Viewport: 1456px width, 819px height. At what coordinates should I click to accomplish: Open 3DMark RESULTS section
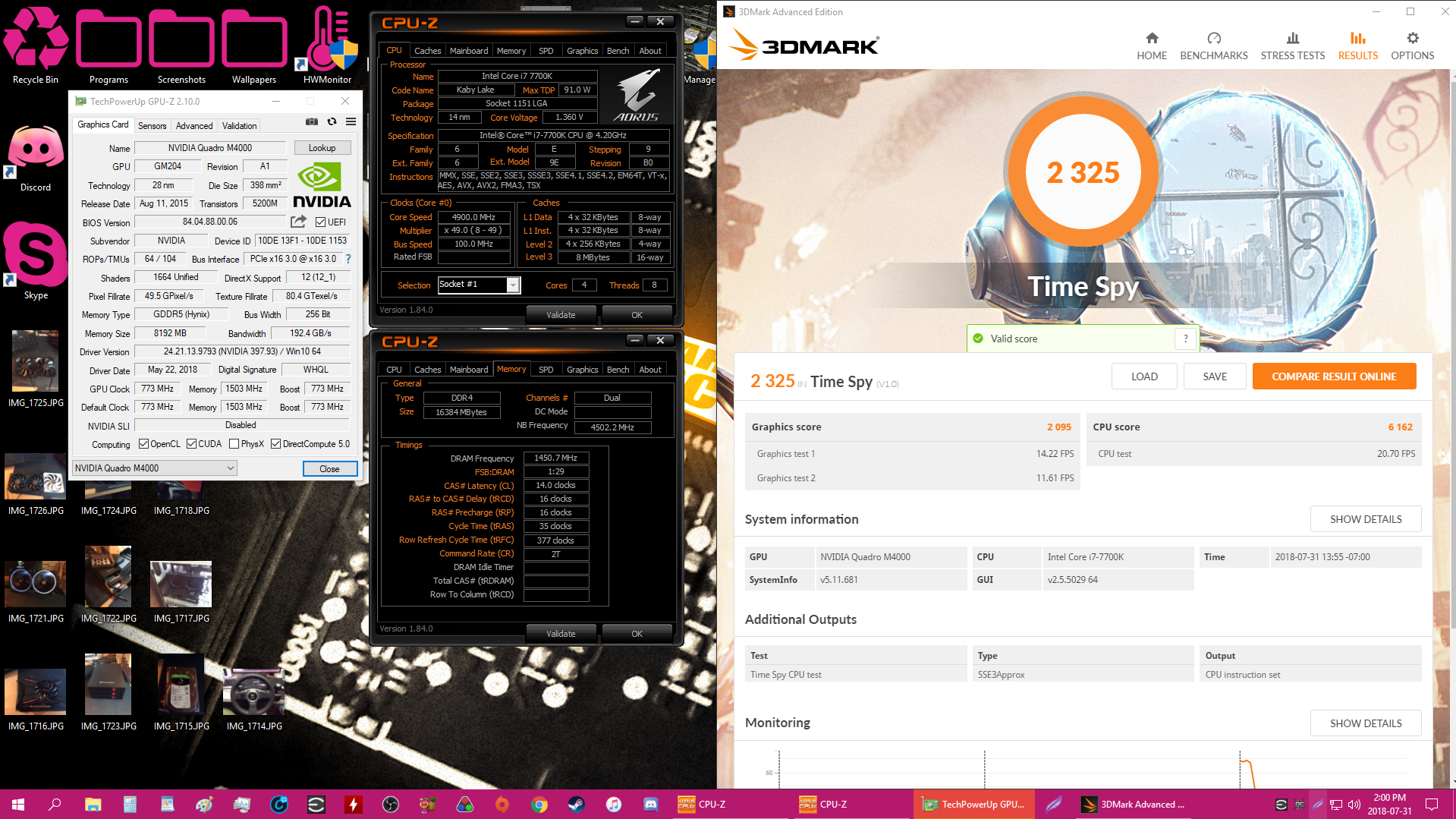coord(1358,46)
